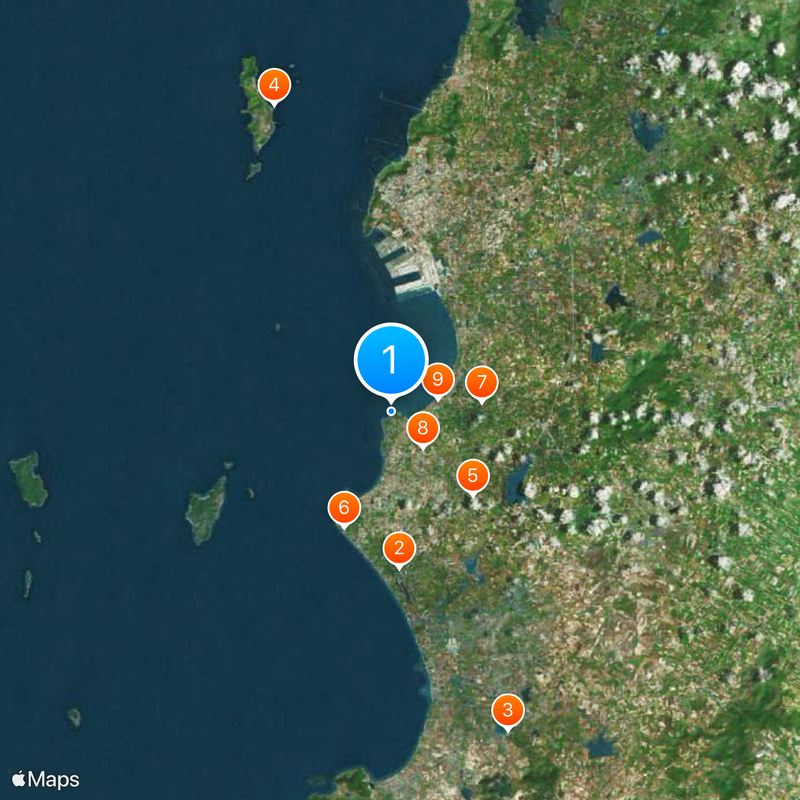Click the dark lake right of pin 5
The image size is (800, 800).
point(517,480)
